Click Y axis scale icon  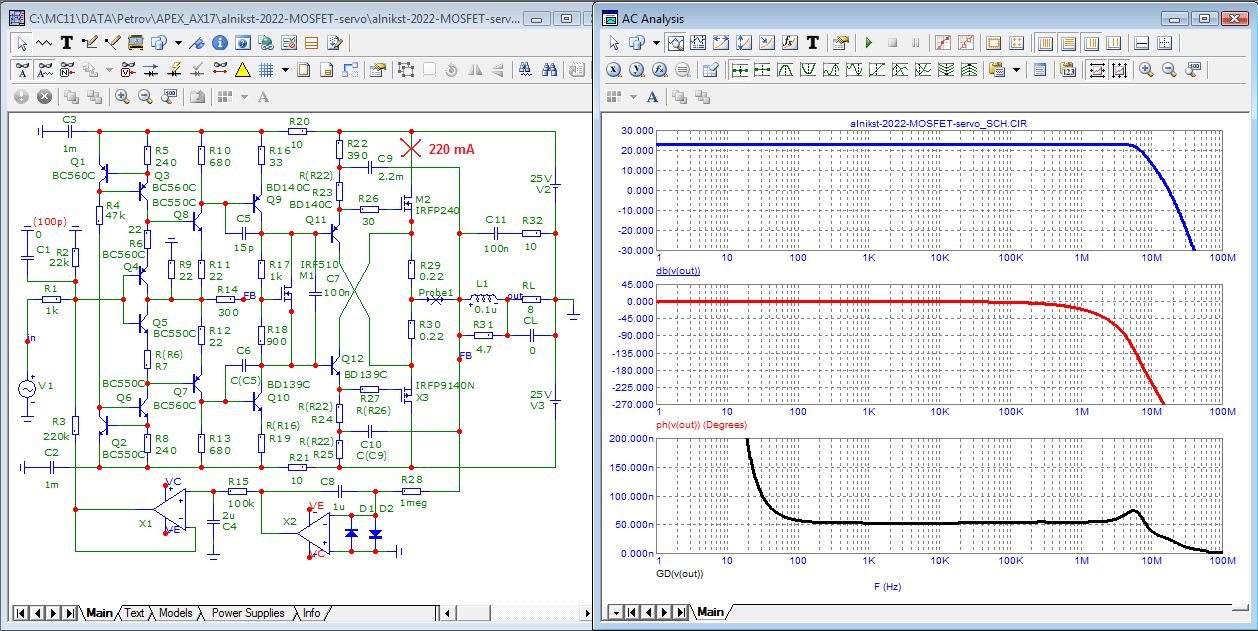(636, 69)
